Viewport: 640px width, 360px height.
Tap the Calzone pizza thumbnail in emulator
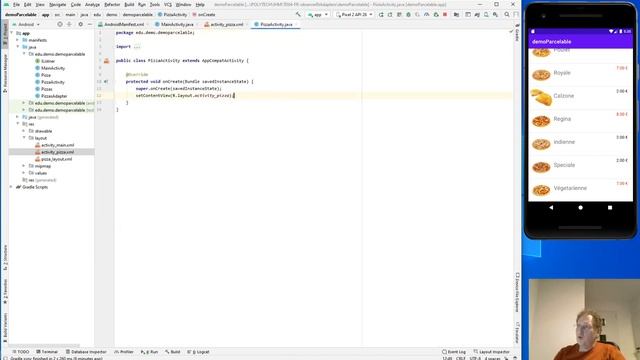click(x=541, y=98)
